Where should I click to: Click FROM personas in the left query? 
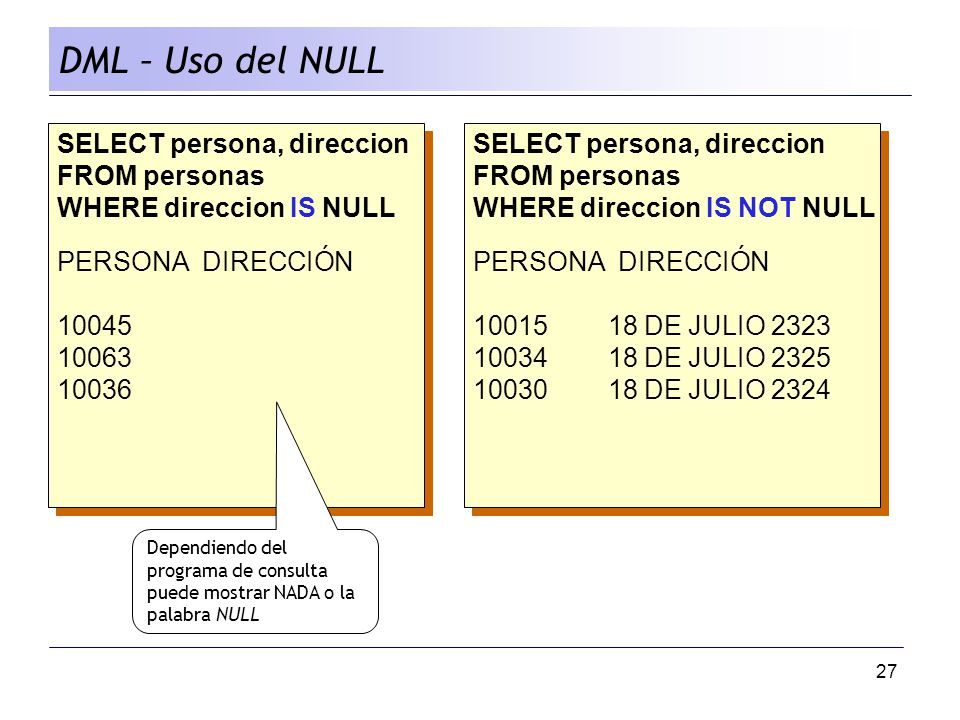[160, 176]
